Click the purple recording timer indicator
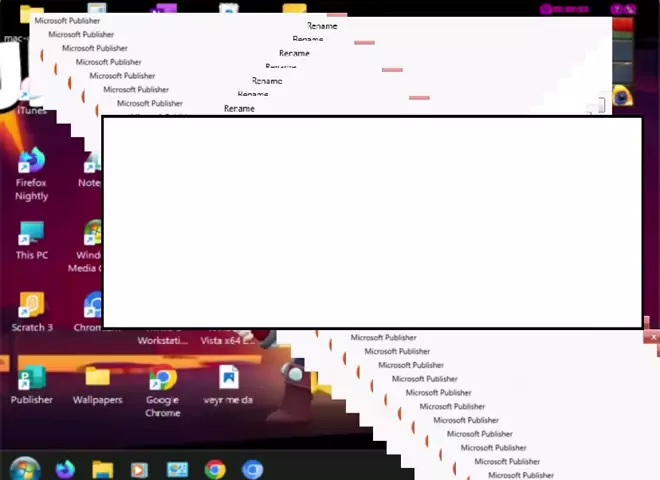Image resolution: width=660 pixels, height=480 pixels. [x=565, y=9]
